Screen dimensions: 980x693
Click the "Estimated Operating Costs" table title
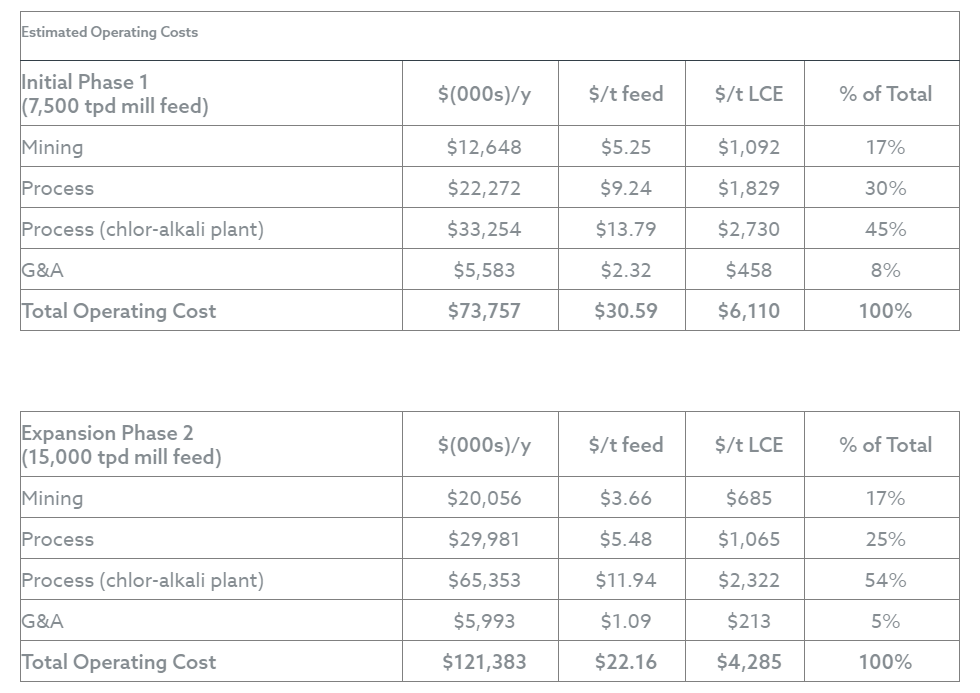110,32
